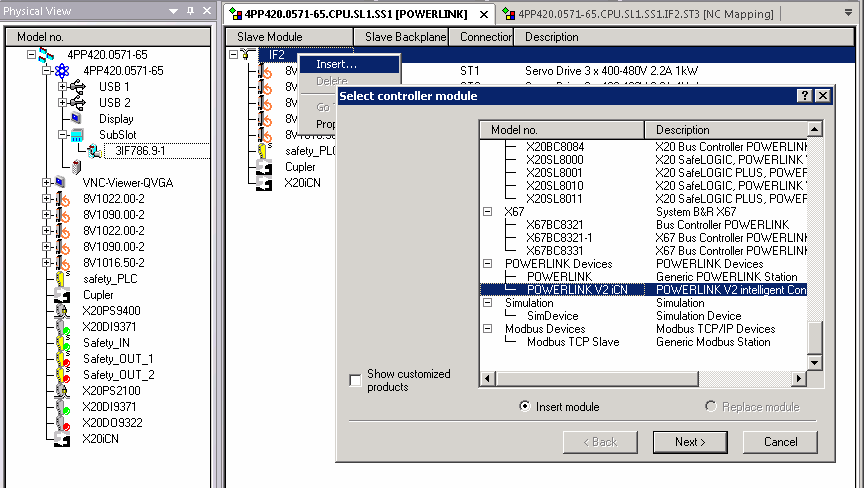865x488 pixels.
Task: Expand the USB 1 node
Action: click(62, 87)
